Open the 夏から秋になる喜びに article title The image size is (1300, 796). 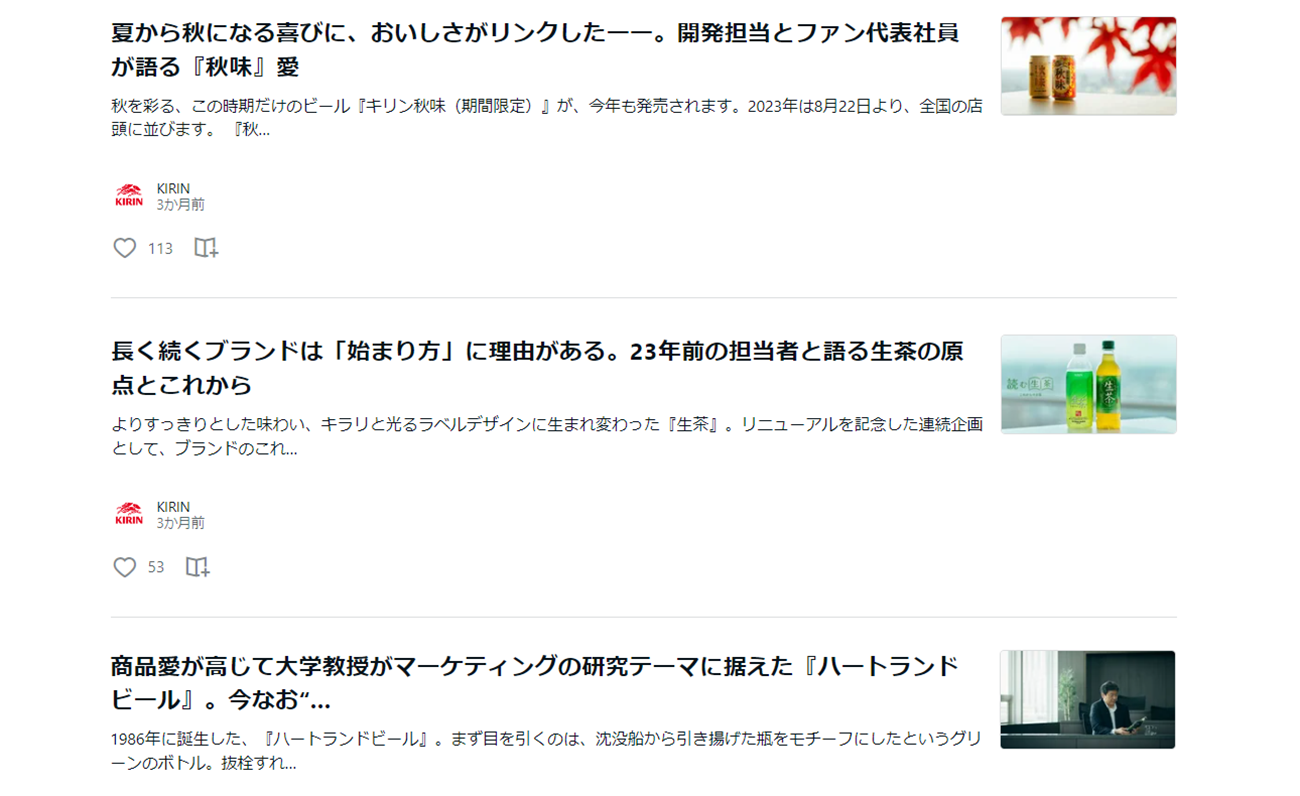point(535,49)
